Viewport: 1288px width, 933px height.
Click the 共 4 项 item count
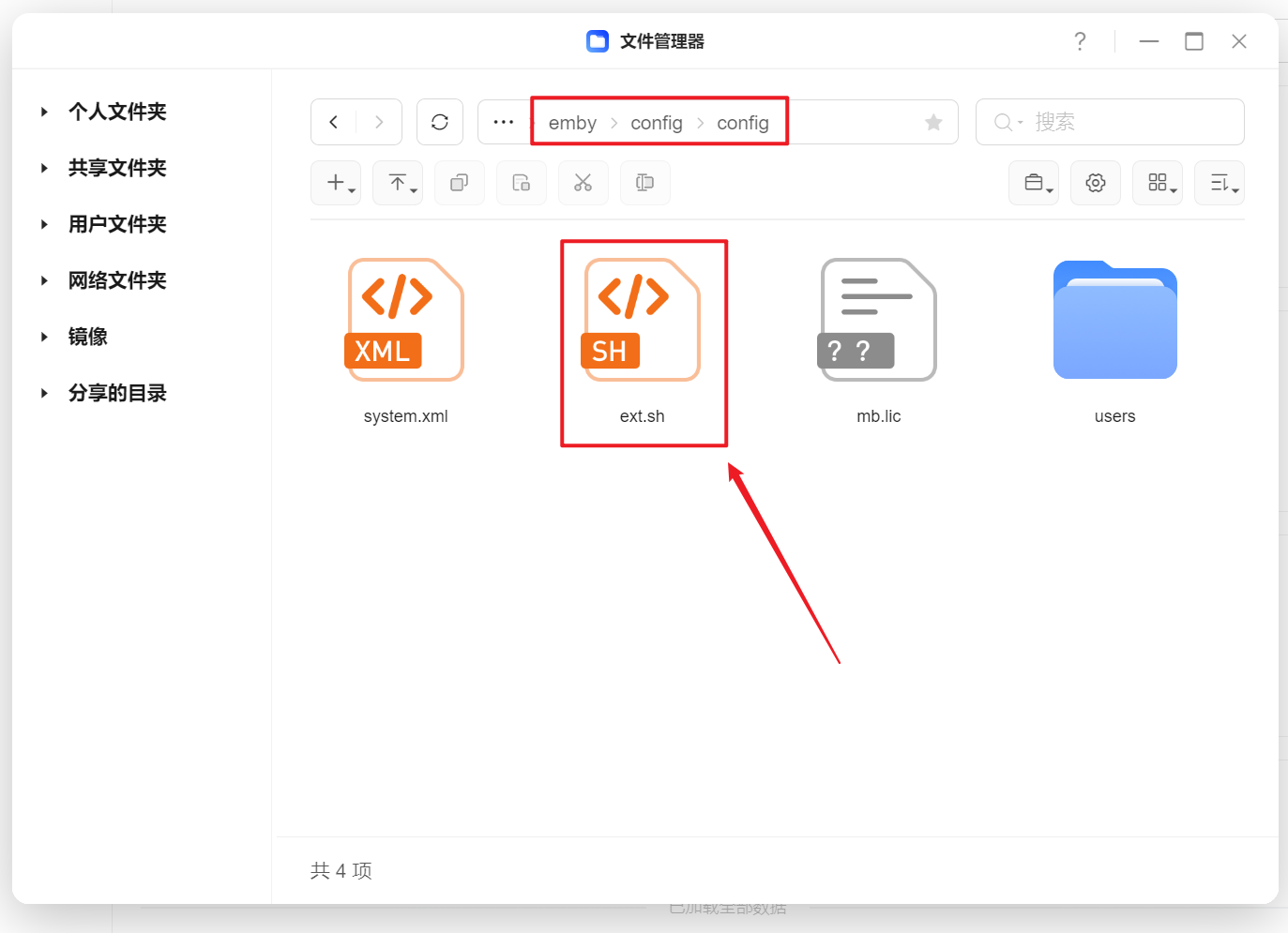[x=341, y=871]
